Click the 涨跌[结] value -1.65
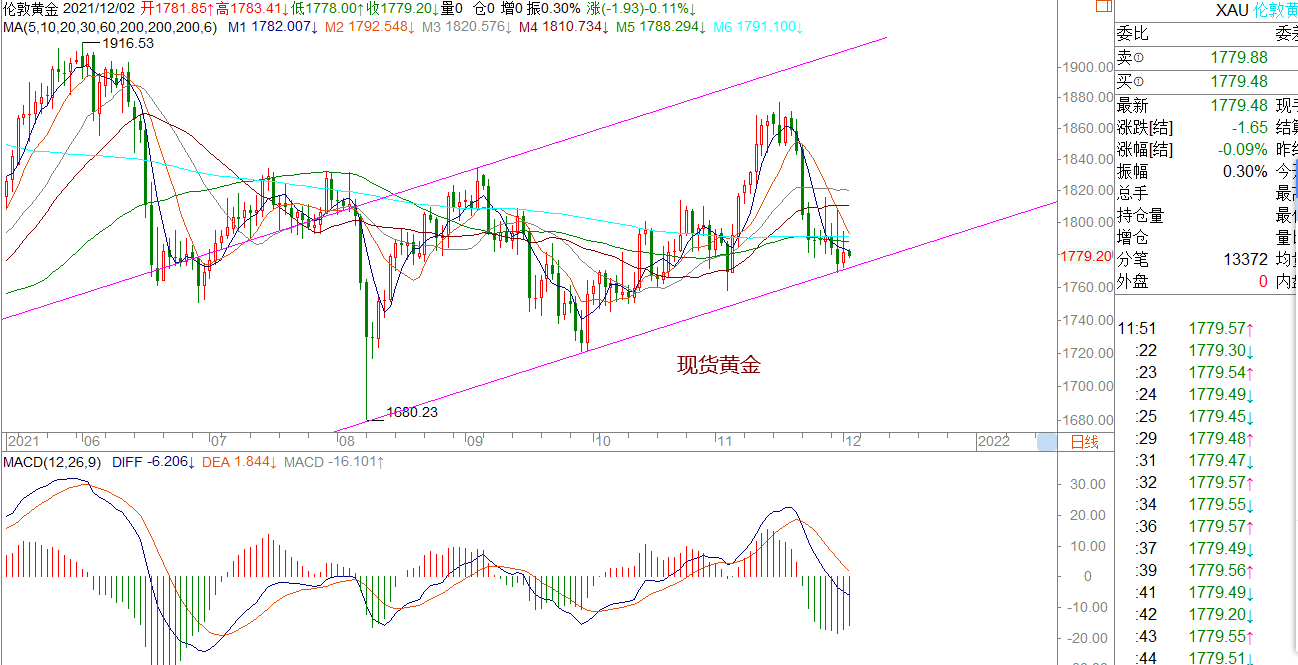 (x=1251, y=127)
